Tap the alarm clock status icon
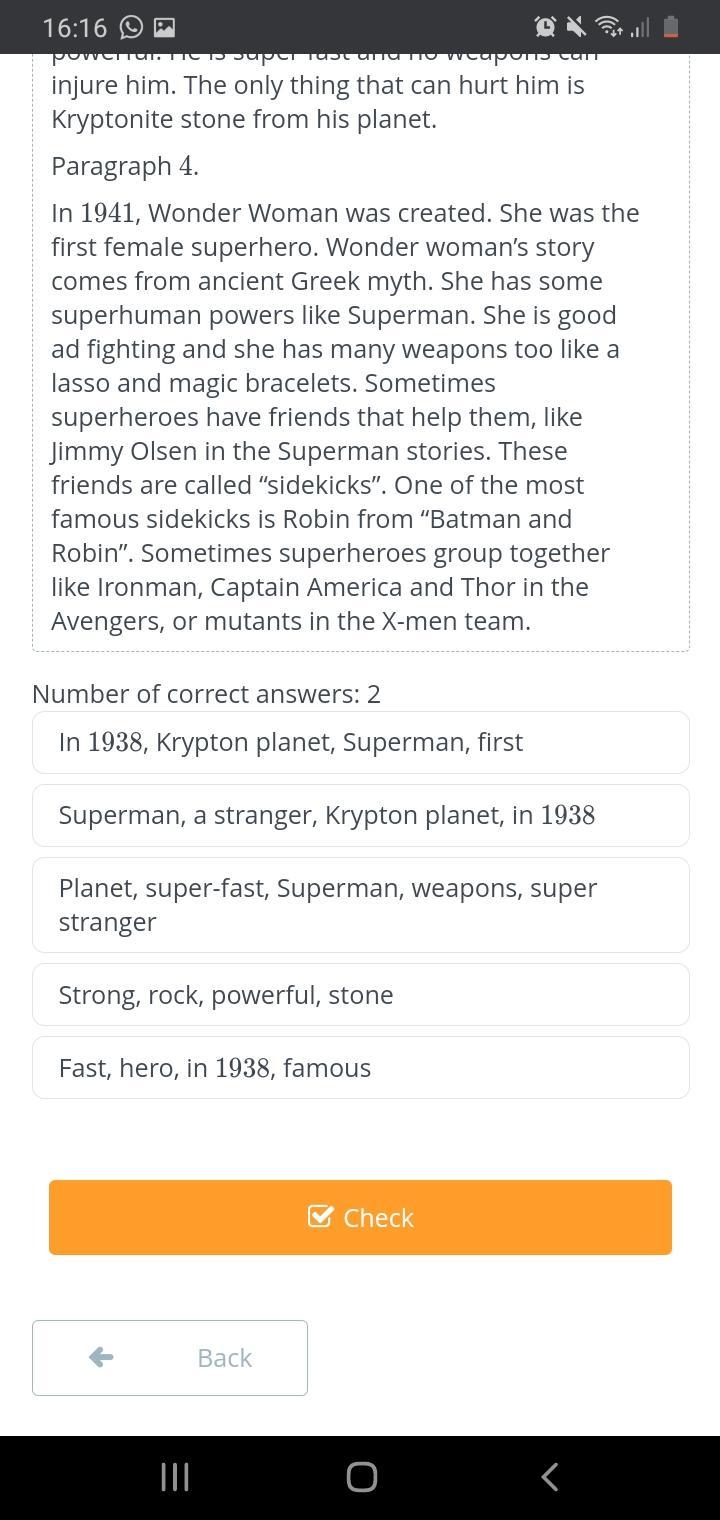Image resolution: width=720 pixels, height=1520 pixels. [x=545, y=27]
